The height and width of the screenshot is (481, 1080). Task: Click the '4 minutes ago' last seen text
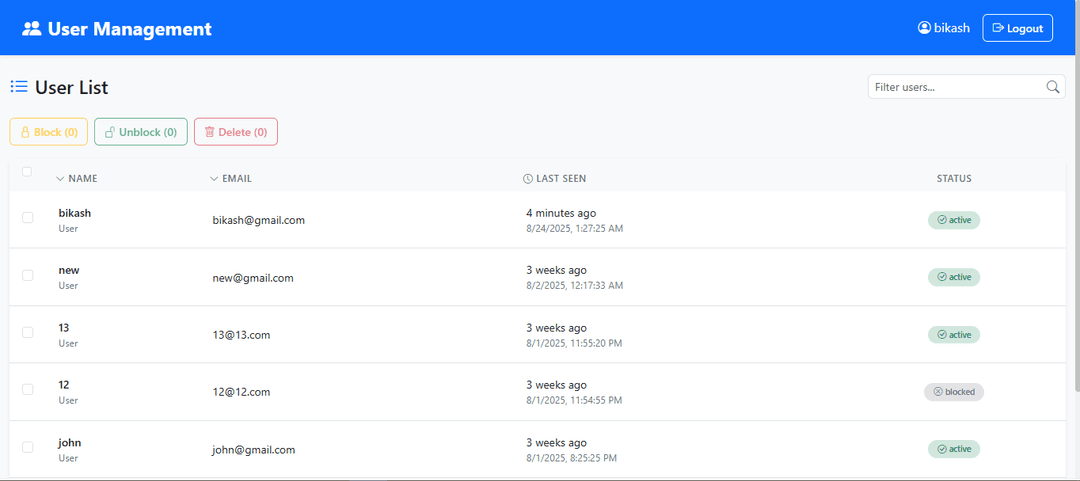point(561,213)
